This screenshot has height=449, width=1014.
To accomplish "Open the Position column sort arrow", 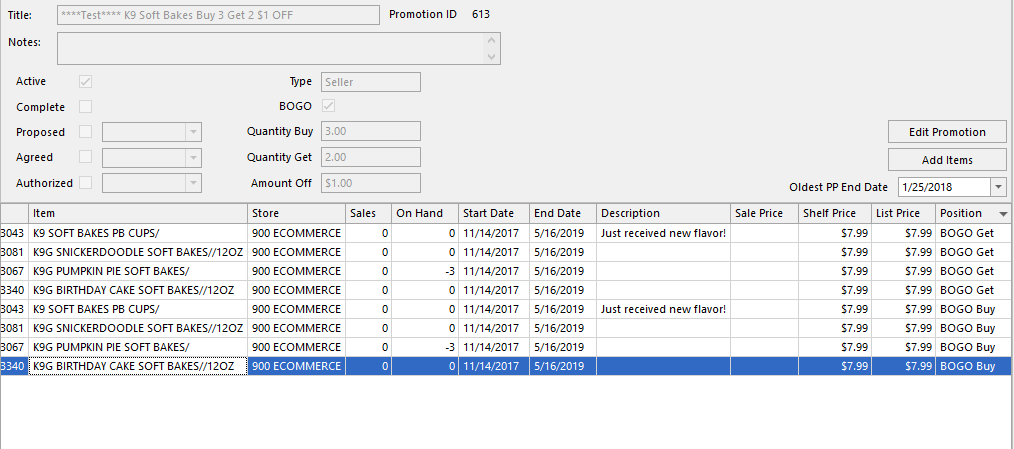I will [x=1003, y=214].
